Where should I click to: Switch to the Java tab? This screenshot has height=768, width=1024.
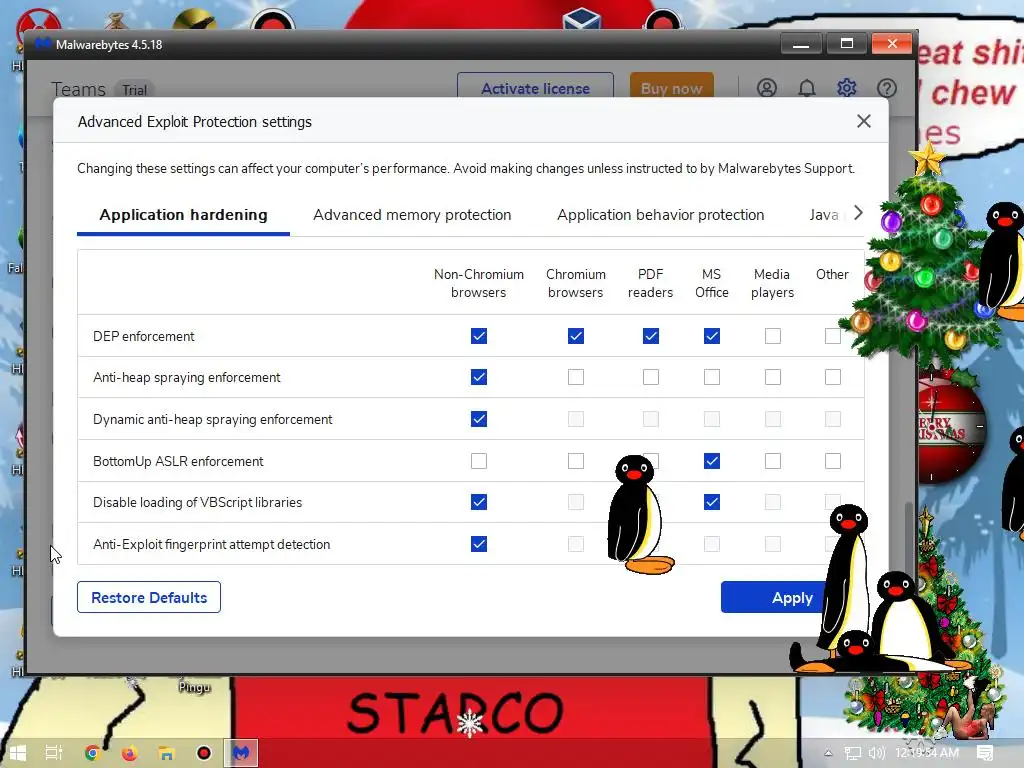(824, 215)
